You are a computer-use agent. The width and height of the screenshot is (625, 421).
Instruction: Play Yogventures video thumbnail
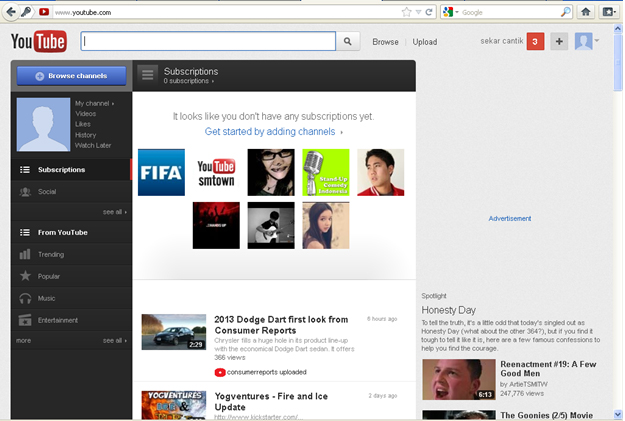[x=174, y=405]
